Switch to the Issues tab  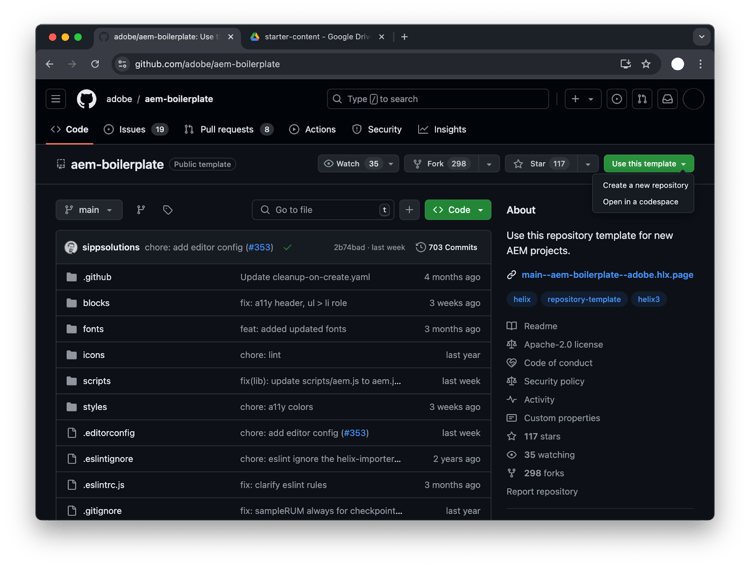tap(136, 130)
